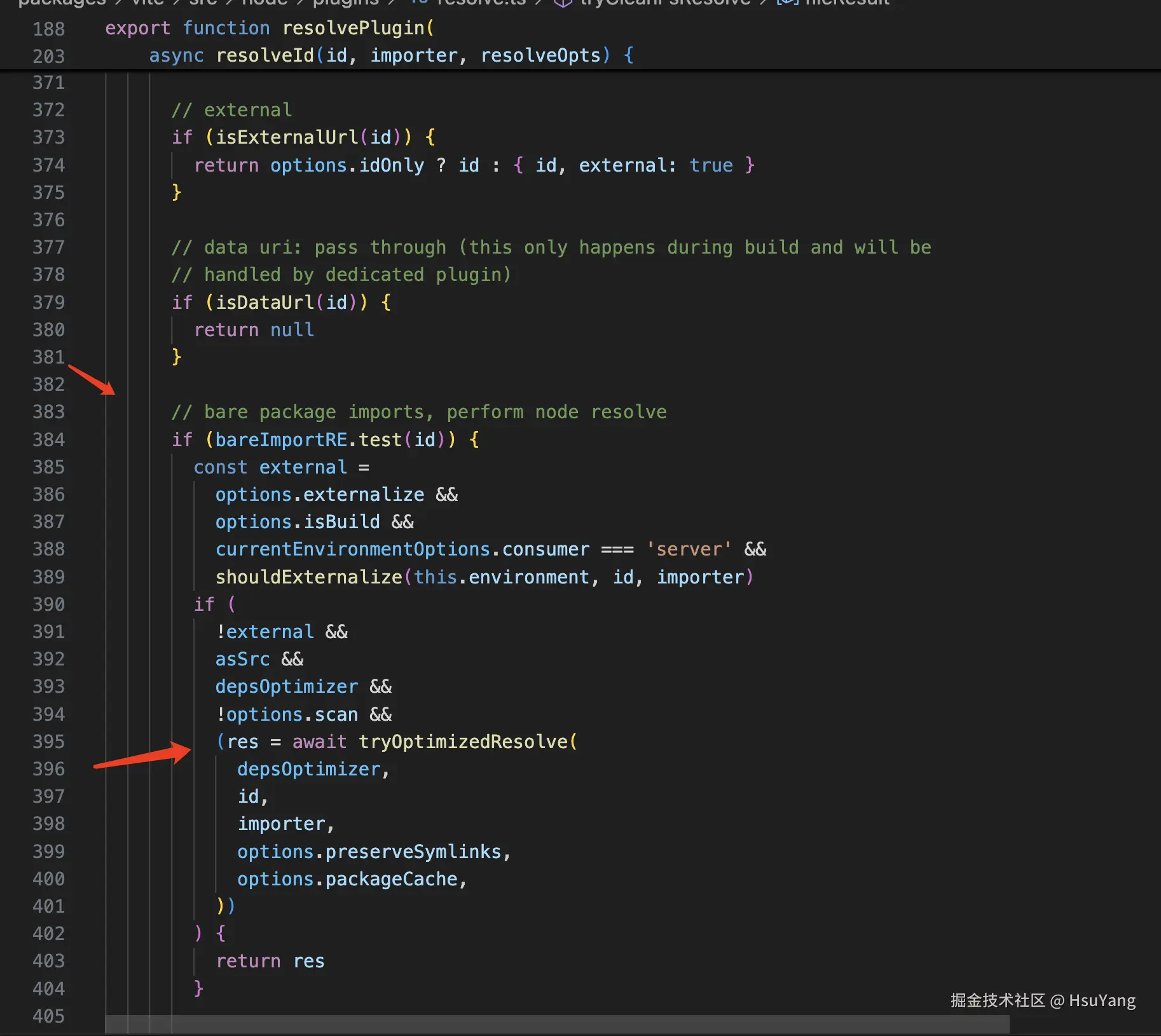This screenshot has height=1036, width=1161.
Task: Click depsOptimizer argument on line 396
Action: pyautogui.click(x=309, y=769)
